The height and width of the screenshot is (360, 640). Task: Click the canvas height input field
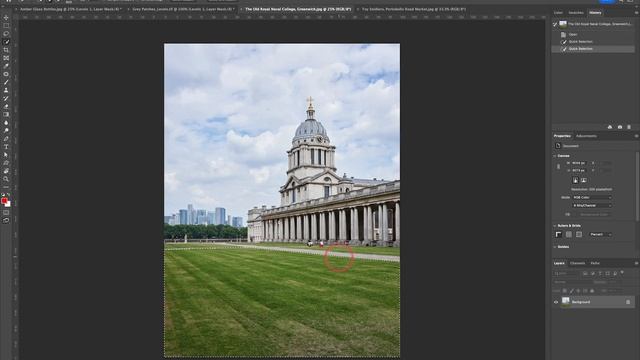pos(578,171)
